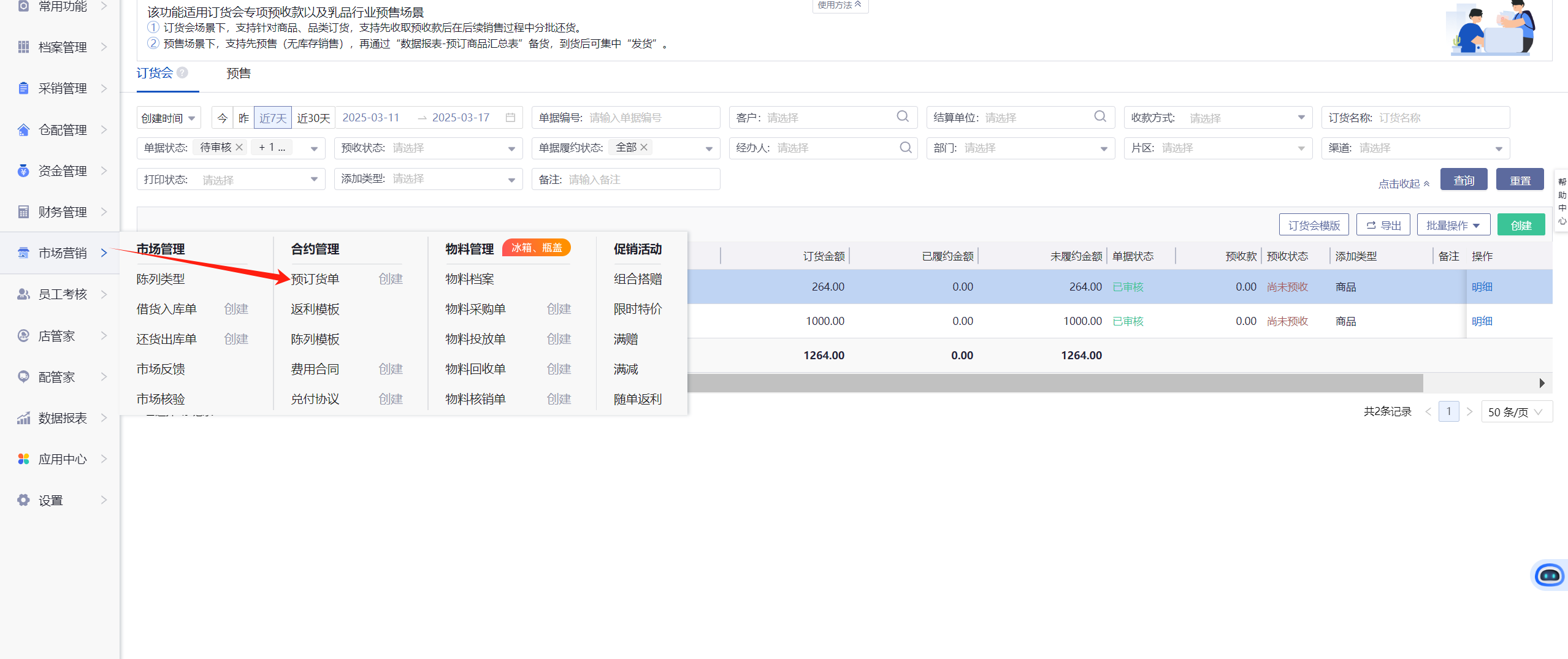
Task: Click the 设置 gear icon in sidebar
Action: 23,500
